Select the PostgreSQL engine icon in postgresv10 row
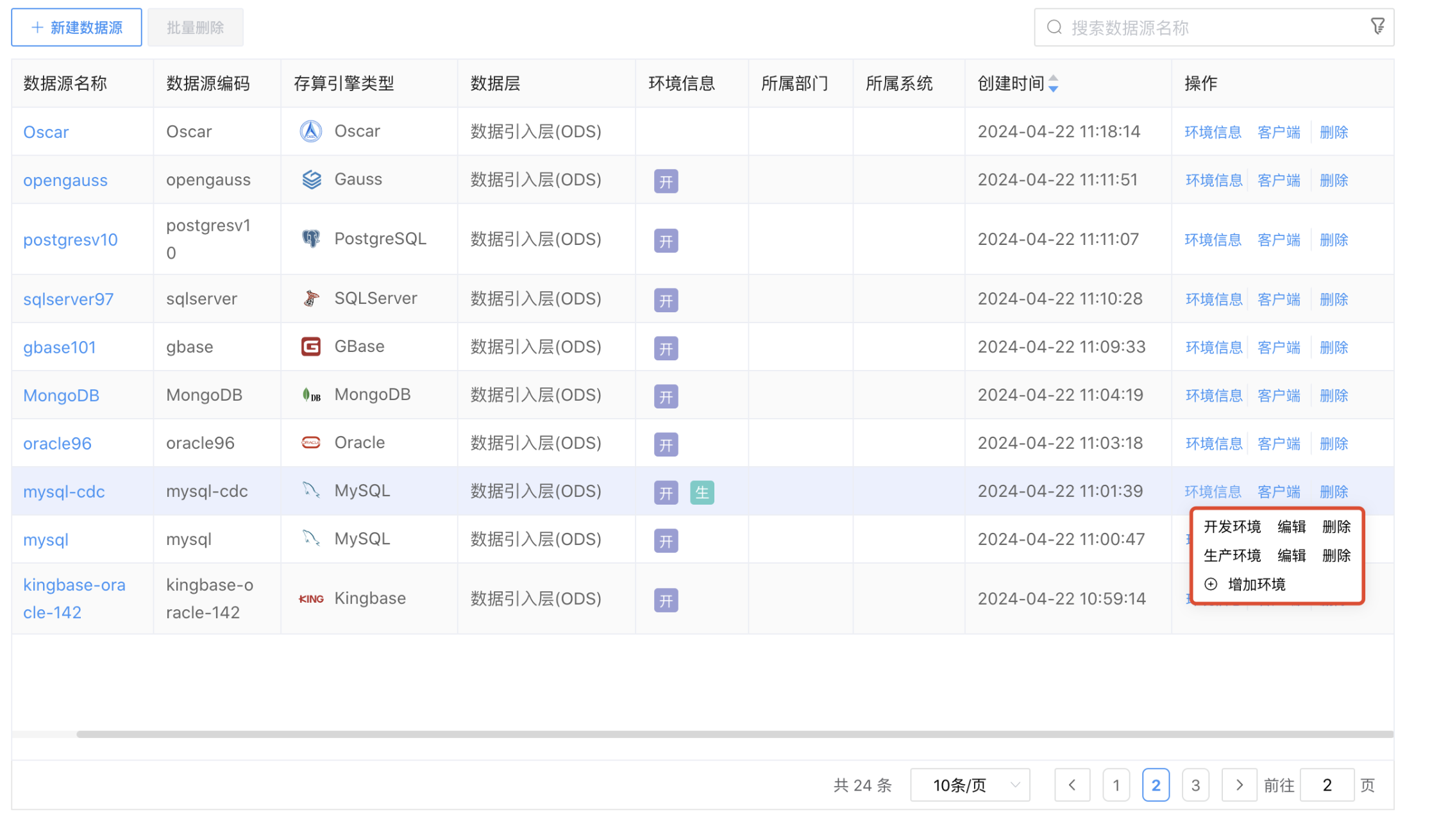 310,238
